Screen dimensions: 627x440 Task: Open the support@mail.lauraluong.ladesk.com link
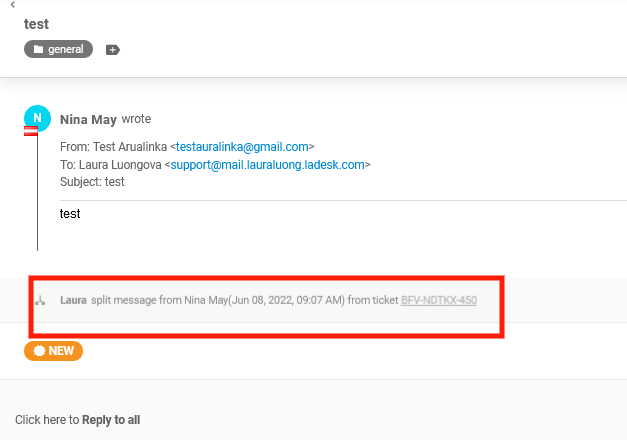tap(268, 165)
